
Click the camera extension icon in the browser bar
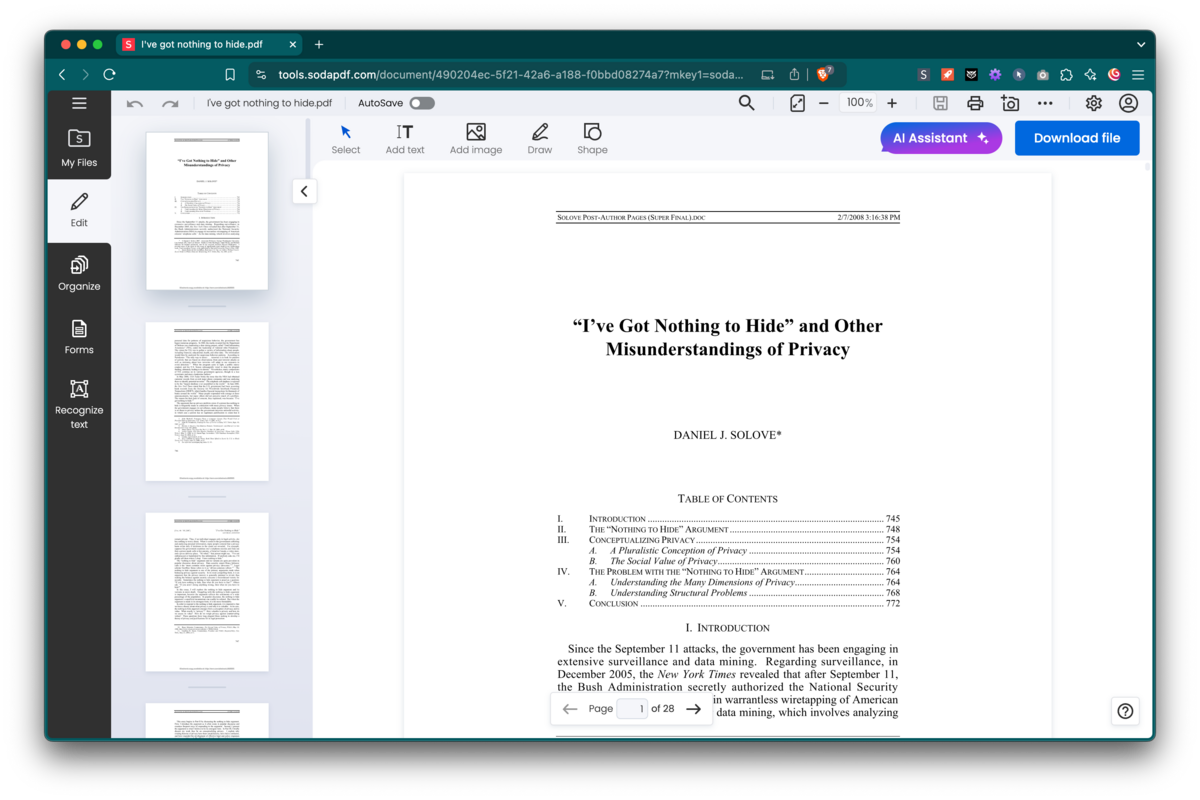coord(1043,74)
